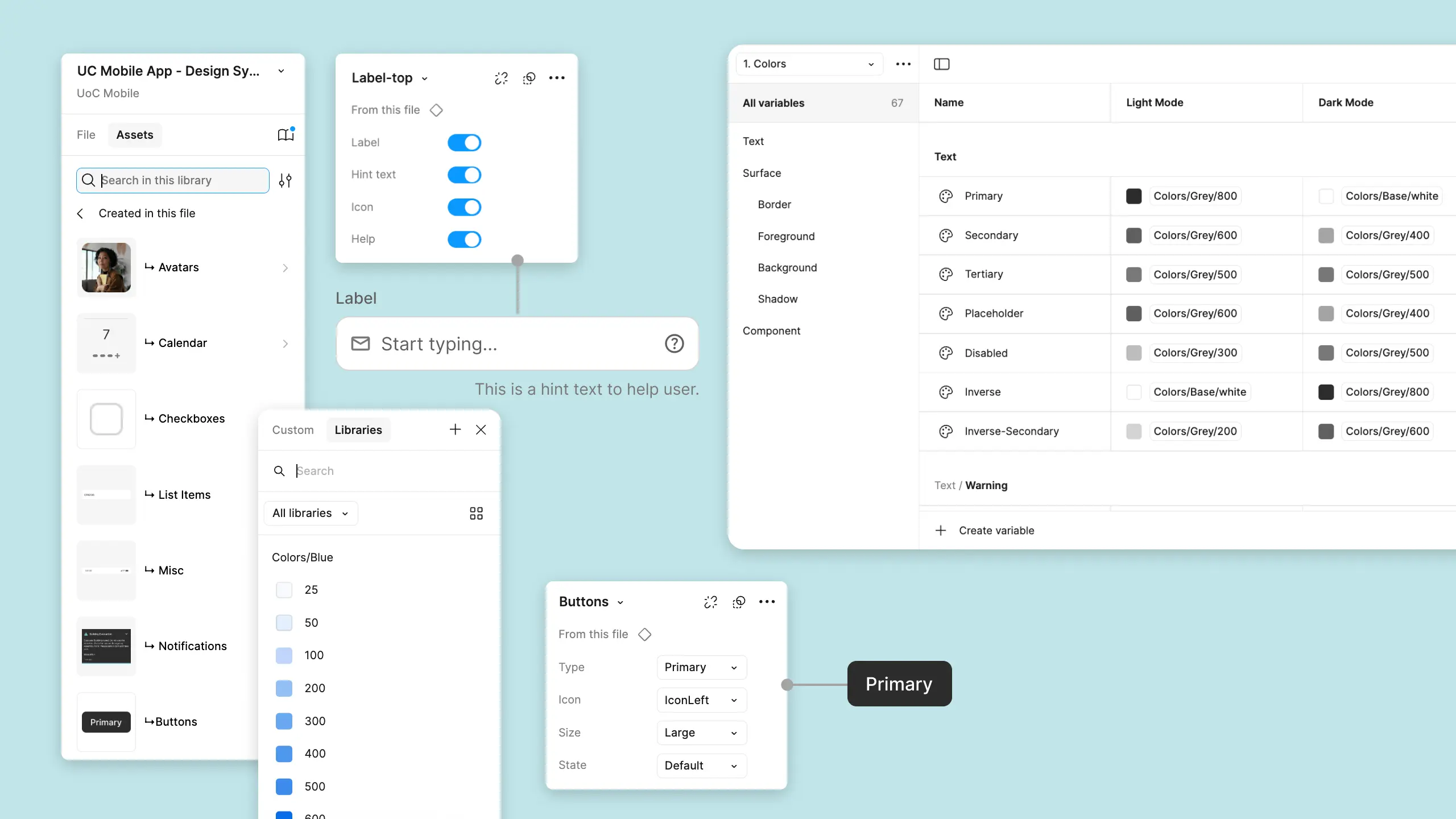
Task: Switch to the File tab
Action: click(86, 135)
